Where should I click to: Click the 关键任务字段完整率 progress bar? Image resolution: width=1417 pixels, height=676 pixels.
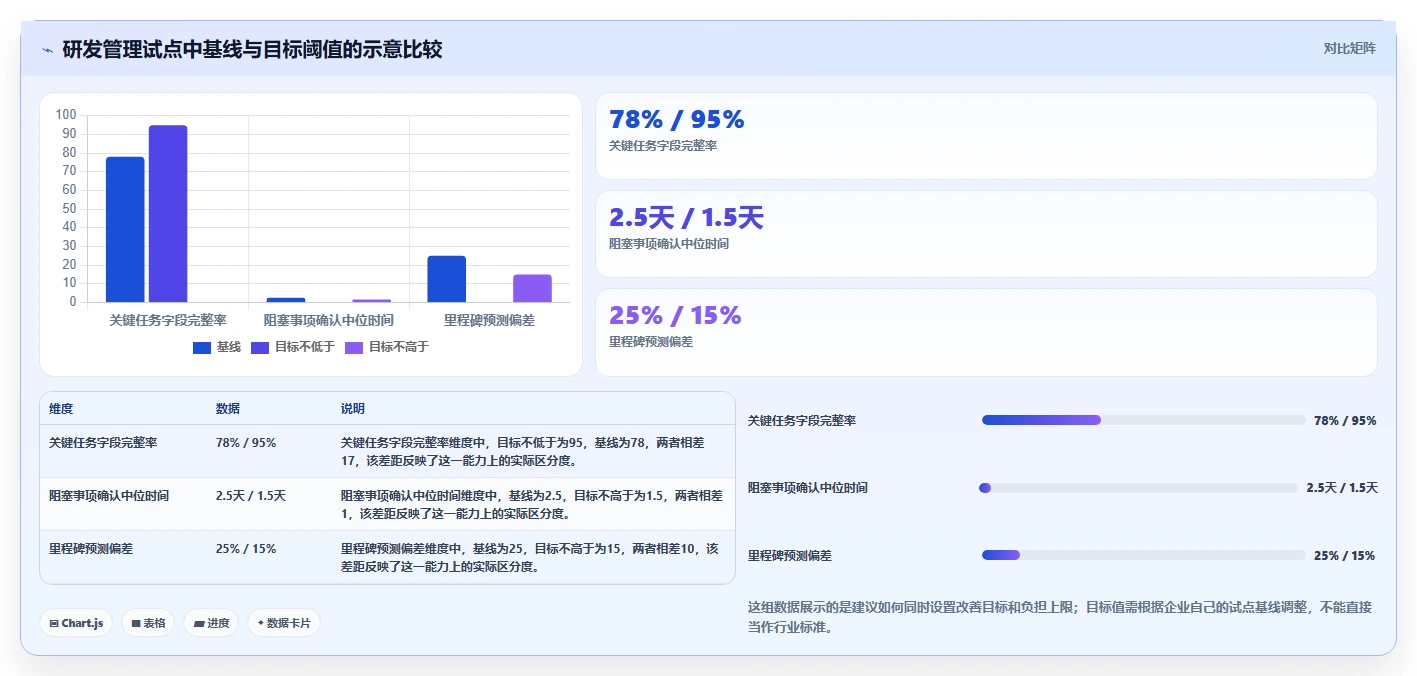point(1144,420)
